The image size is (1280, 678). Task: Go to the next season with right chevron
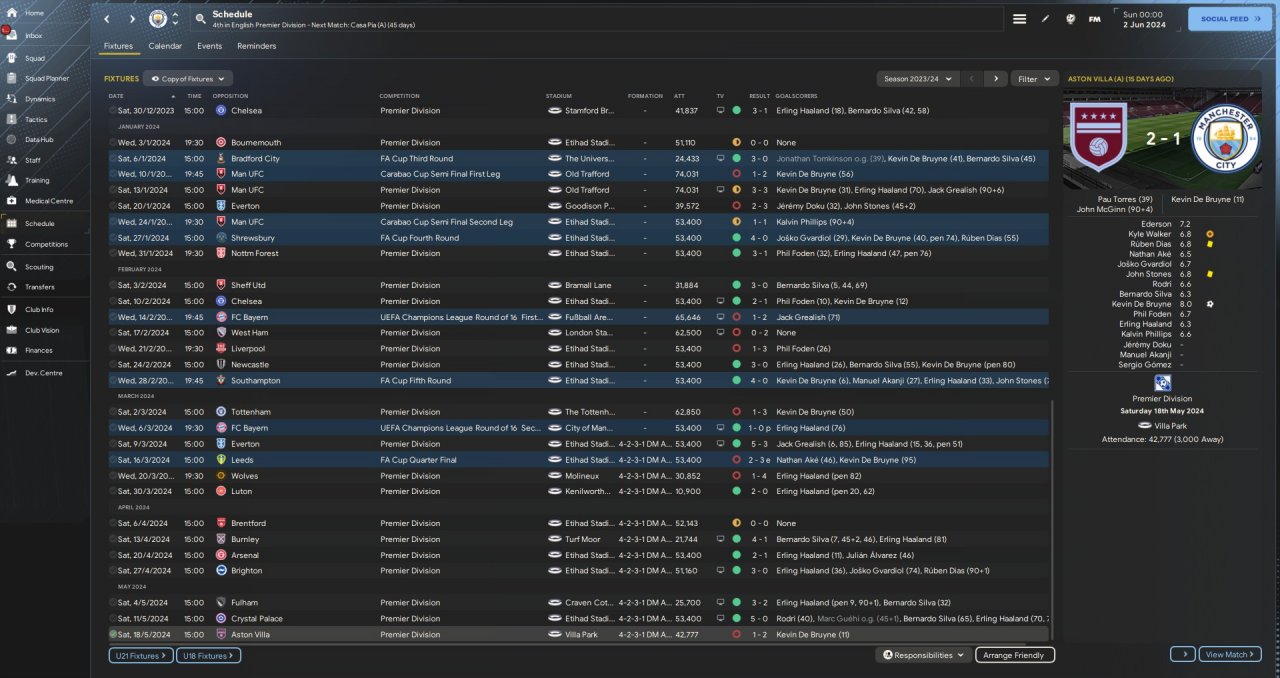(995, 78)
